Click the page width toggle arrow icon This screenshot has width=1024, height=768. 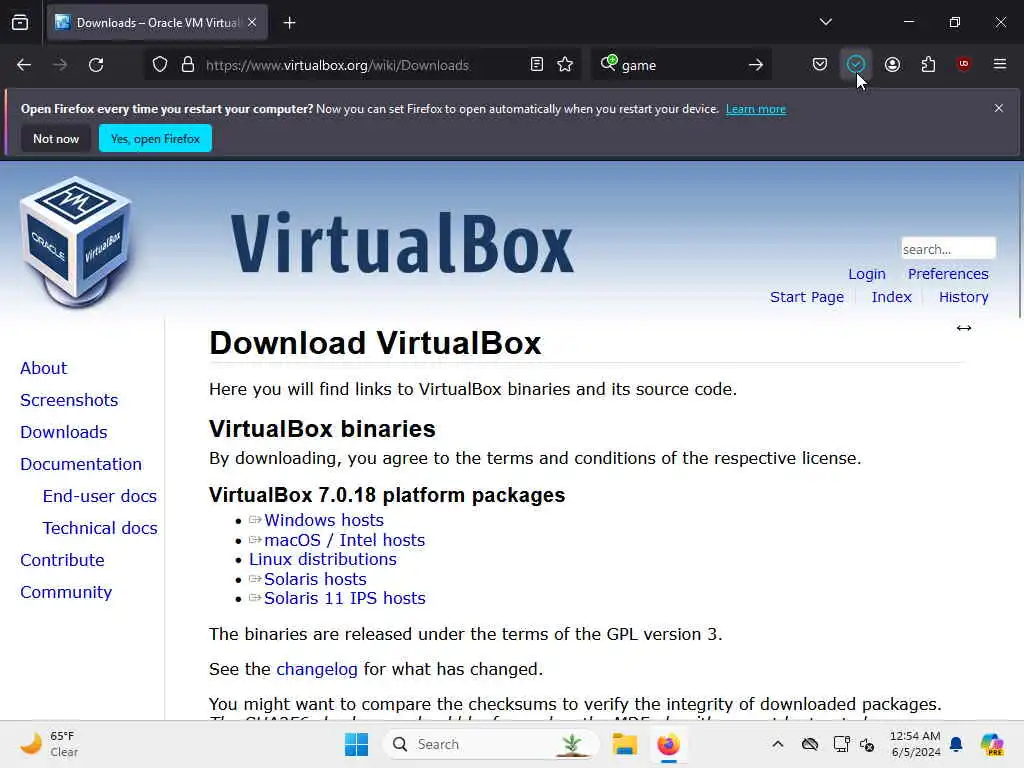click(x=964, y=328)
